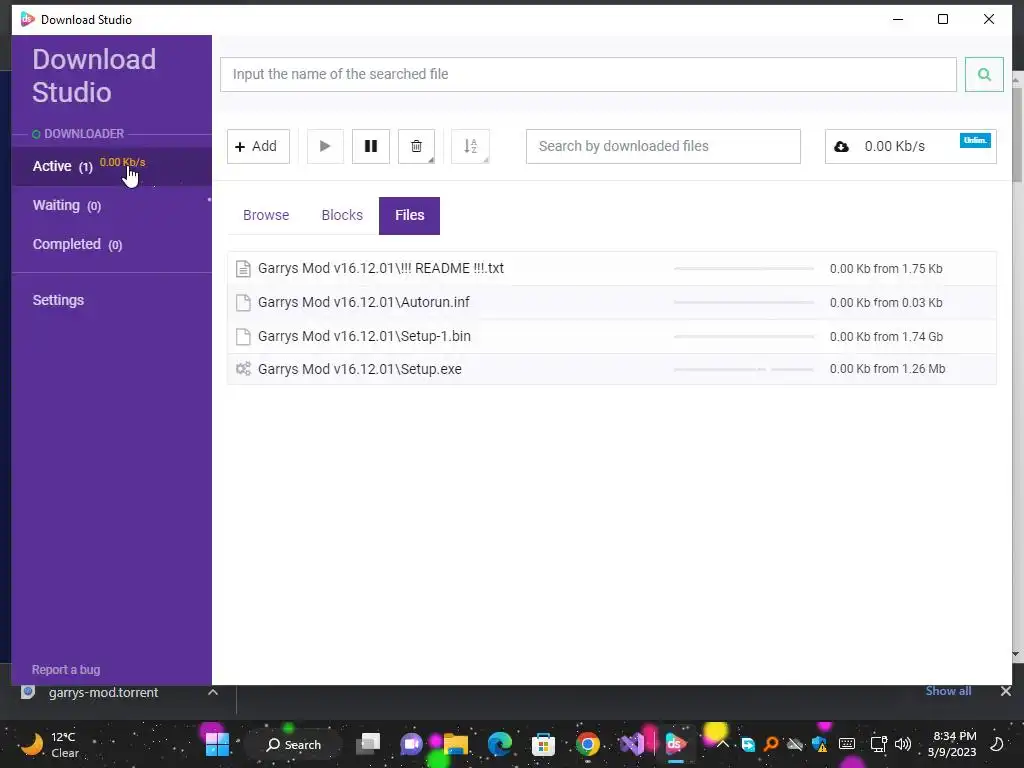The width and height of the screenshot is (1024, 768).
Task: Open the Completed downloads list
Action: [x=112, y=244]
